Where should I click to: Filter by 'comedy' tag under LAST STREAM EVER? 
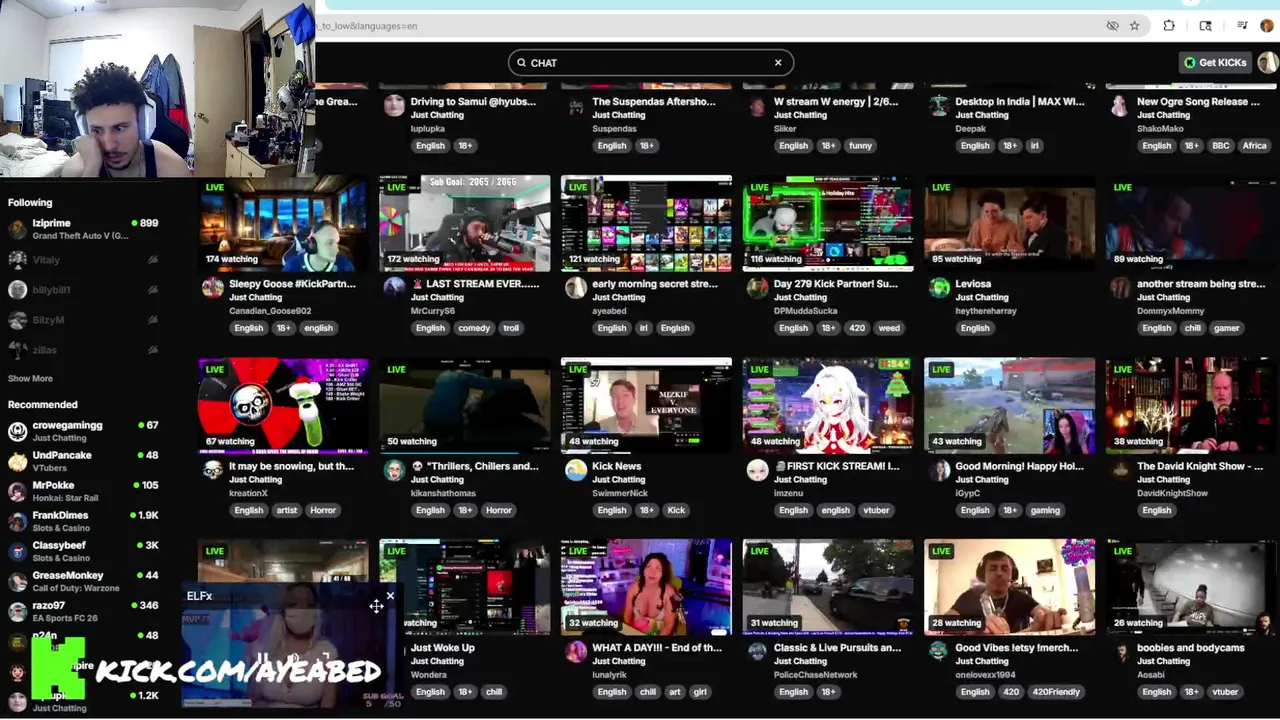(474, 328)
